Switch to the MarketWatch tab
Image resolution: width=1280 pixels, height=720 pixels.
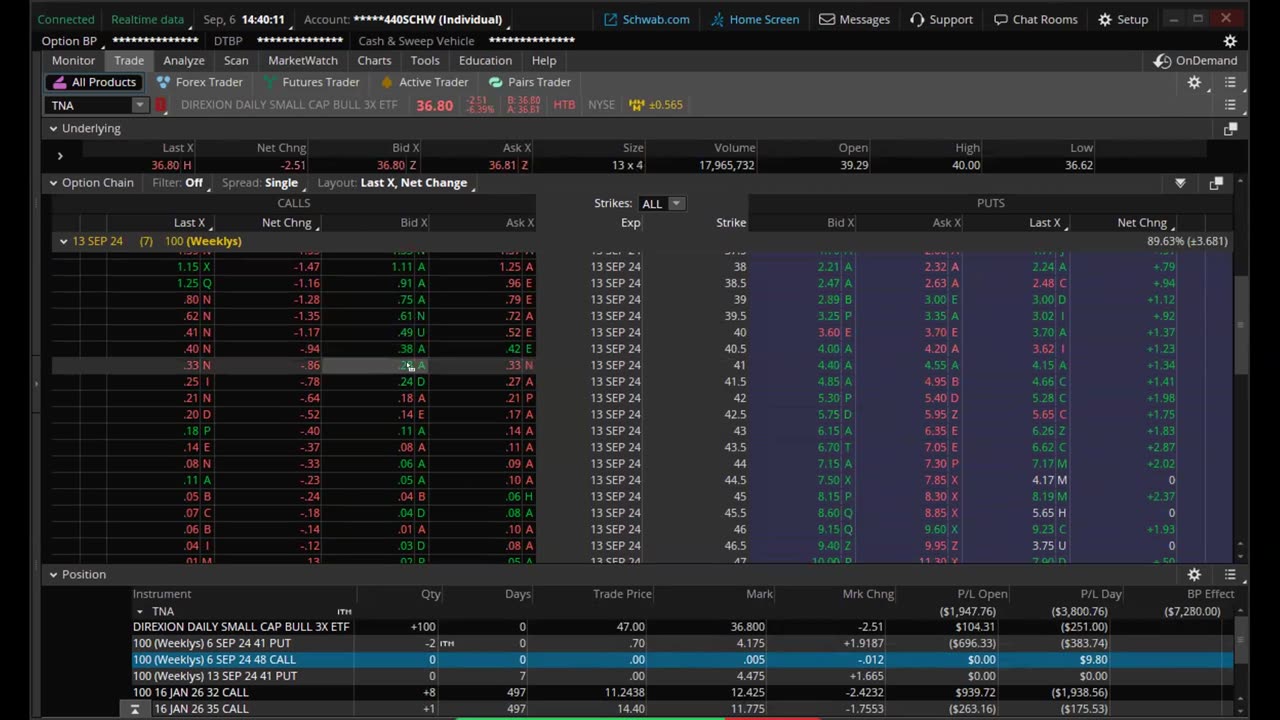tap(303, 60)
